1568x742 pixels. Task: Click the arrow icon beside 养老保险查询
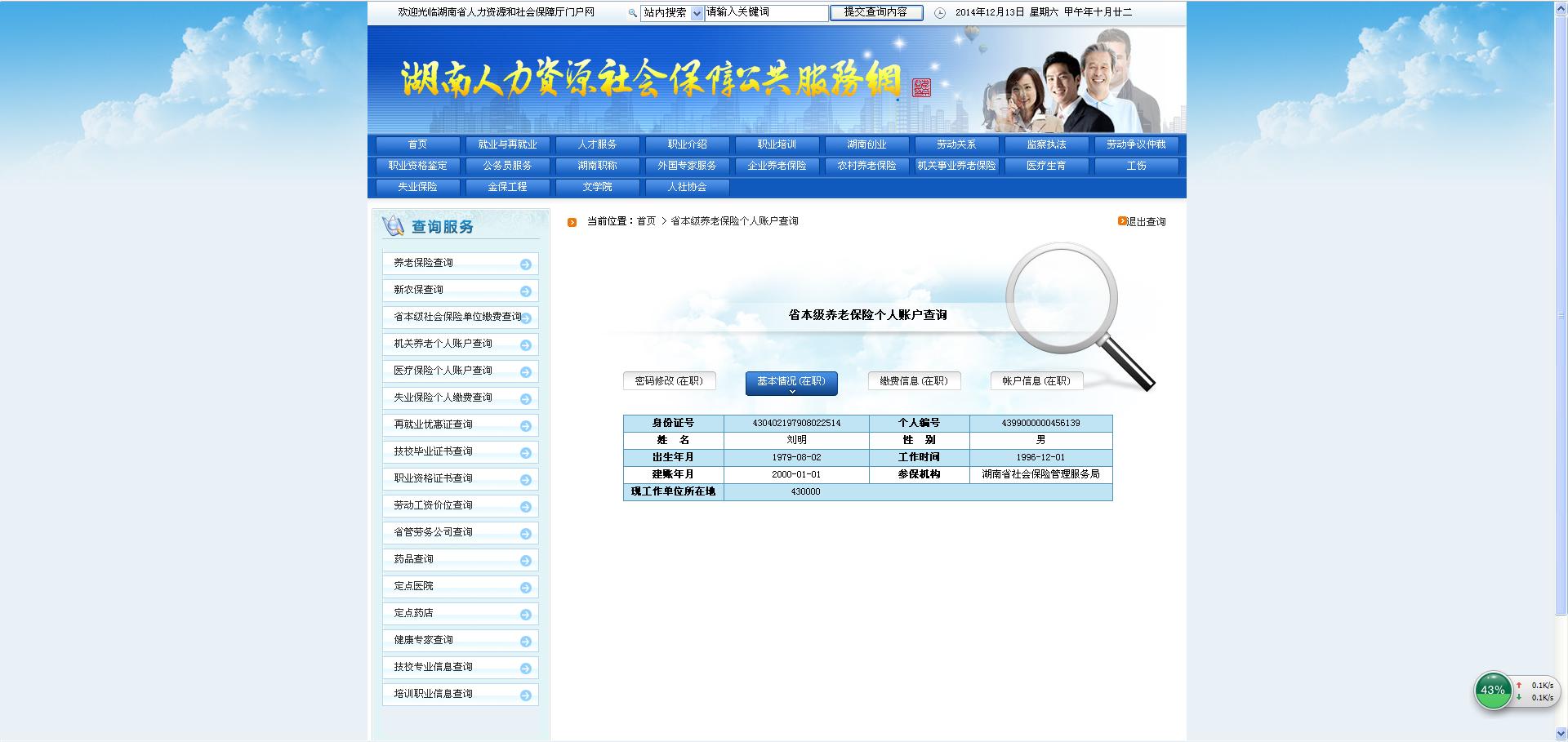[525, 264]
